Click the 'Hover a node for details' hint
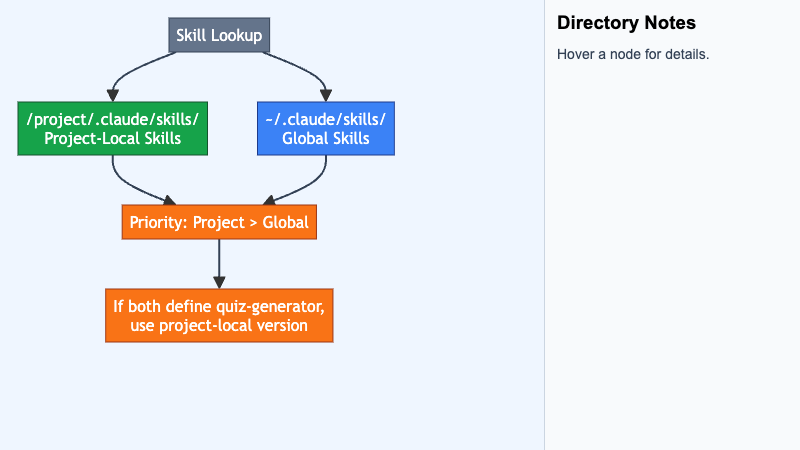800x450 pixels. 633,54
